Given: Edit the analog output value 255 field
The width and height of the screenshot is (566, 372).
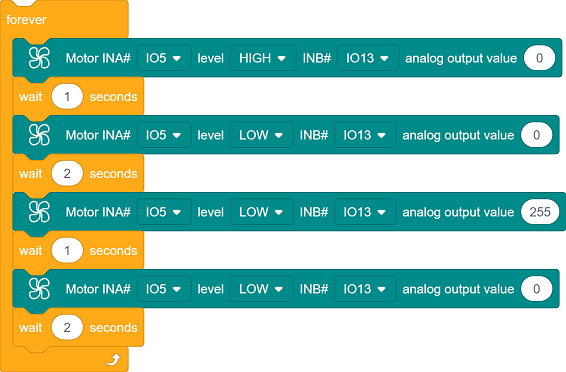Looking at the screenshot, I should (540, 212).
